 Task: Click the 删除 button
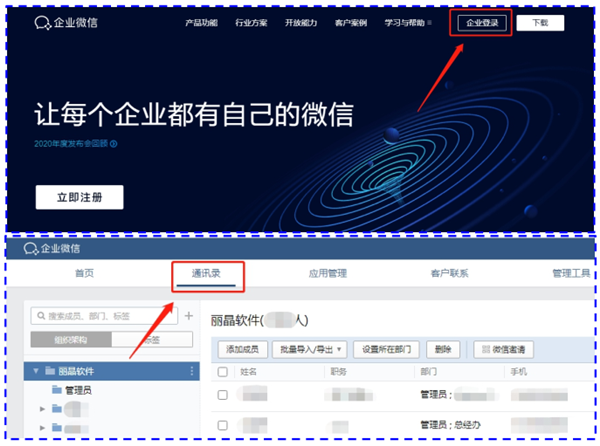click(443, 349)
